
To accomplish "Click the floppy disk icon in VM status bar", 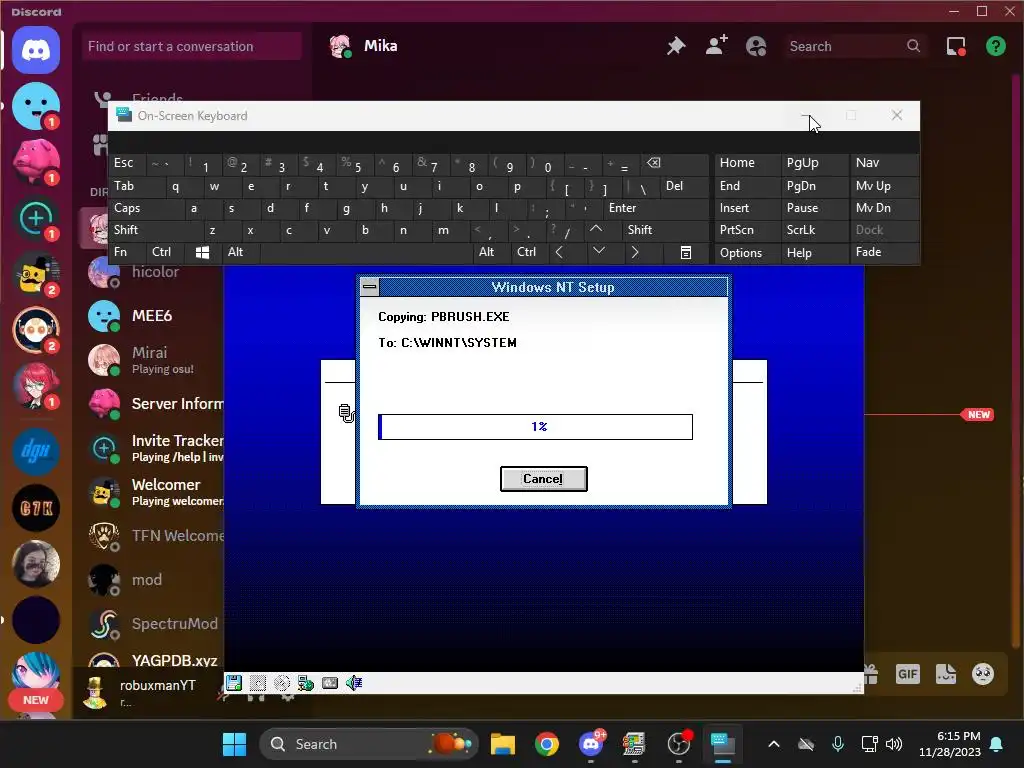I will click(234, 683).
